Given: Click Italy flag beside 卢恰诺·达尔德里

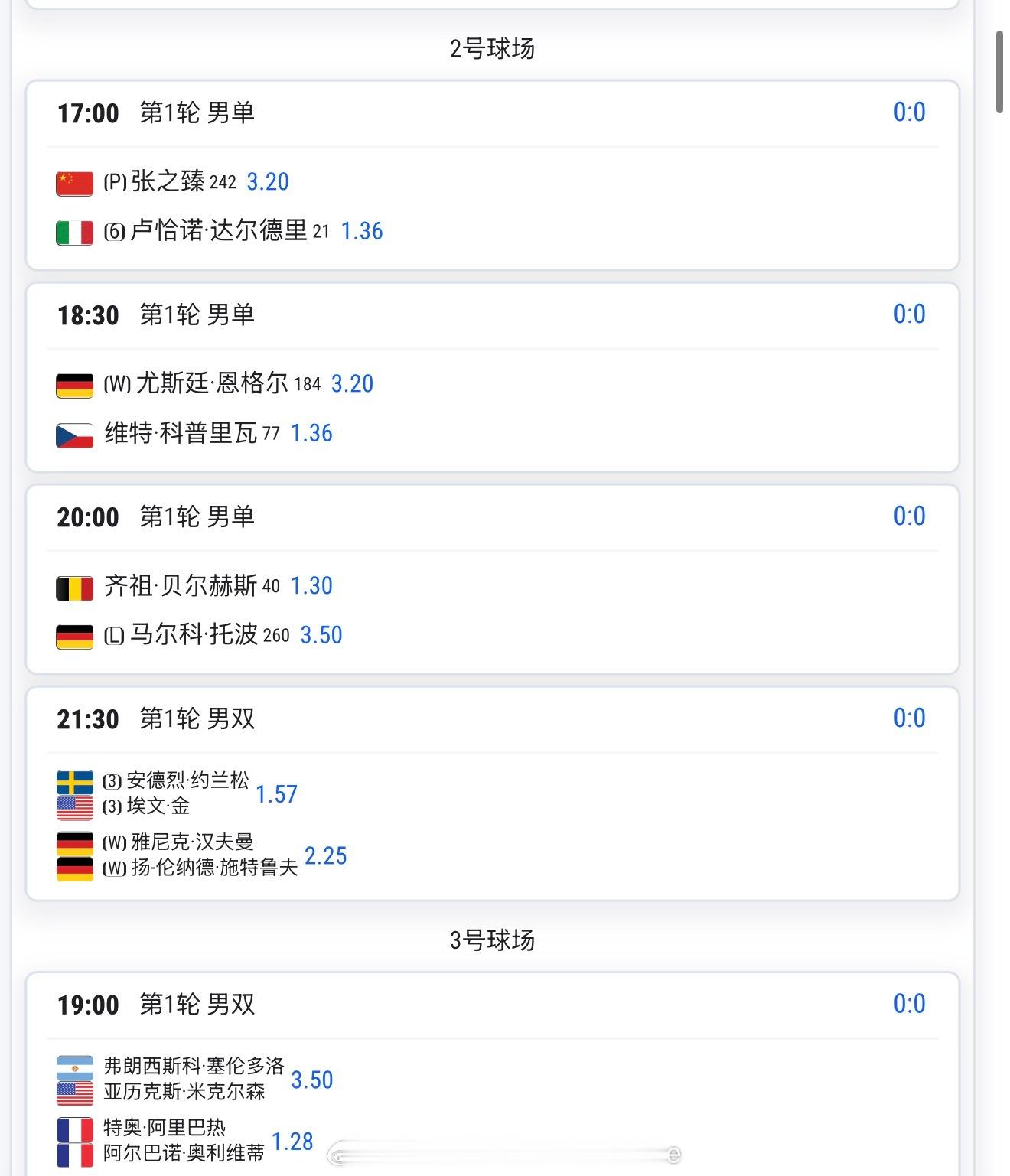Looking at the screenshot, I should [x=74, y=232].
